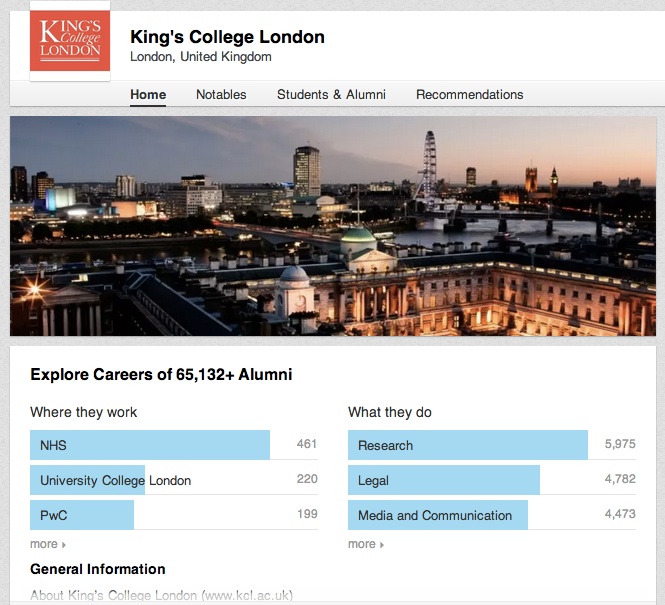
Task: Click the General Information heading
Action: point(98,569)
